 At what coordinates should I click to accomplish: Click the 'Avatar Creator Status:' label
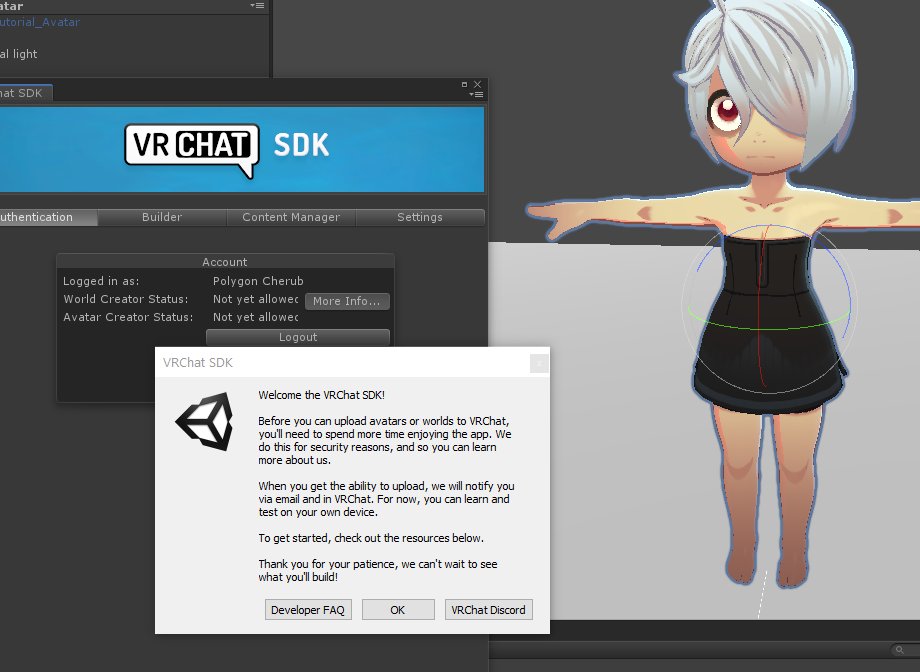coord(128,317)
